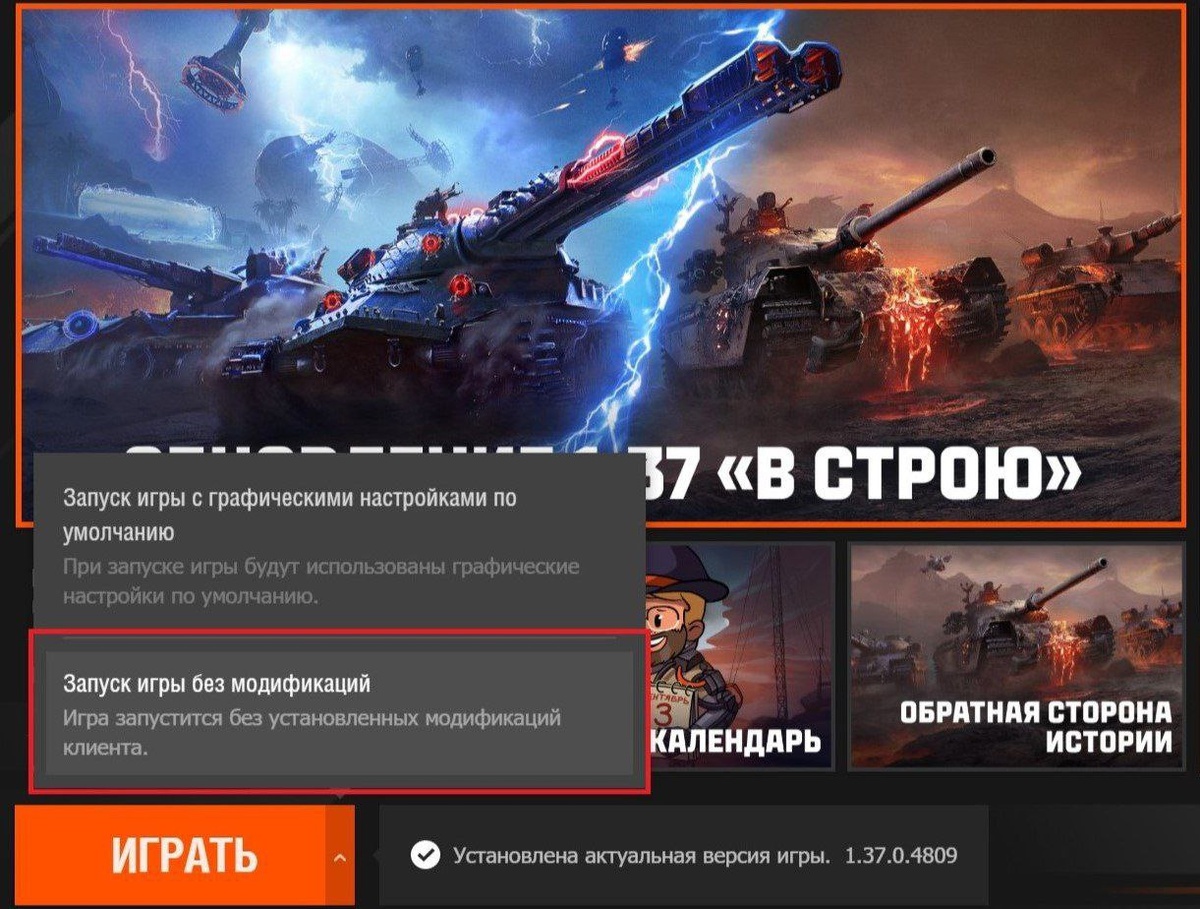This screenshot has height=909, width=1200.
Task: Click description about default graphics settings
Action: (x=321, y=581)
